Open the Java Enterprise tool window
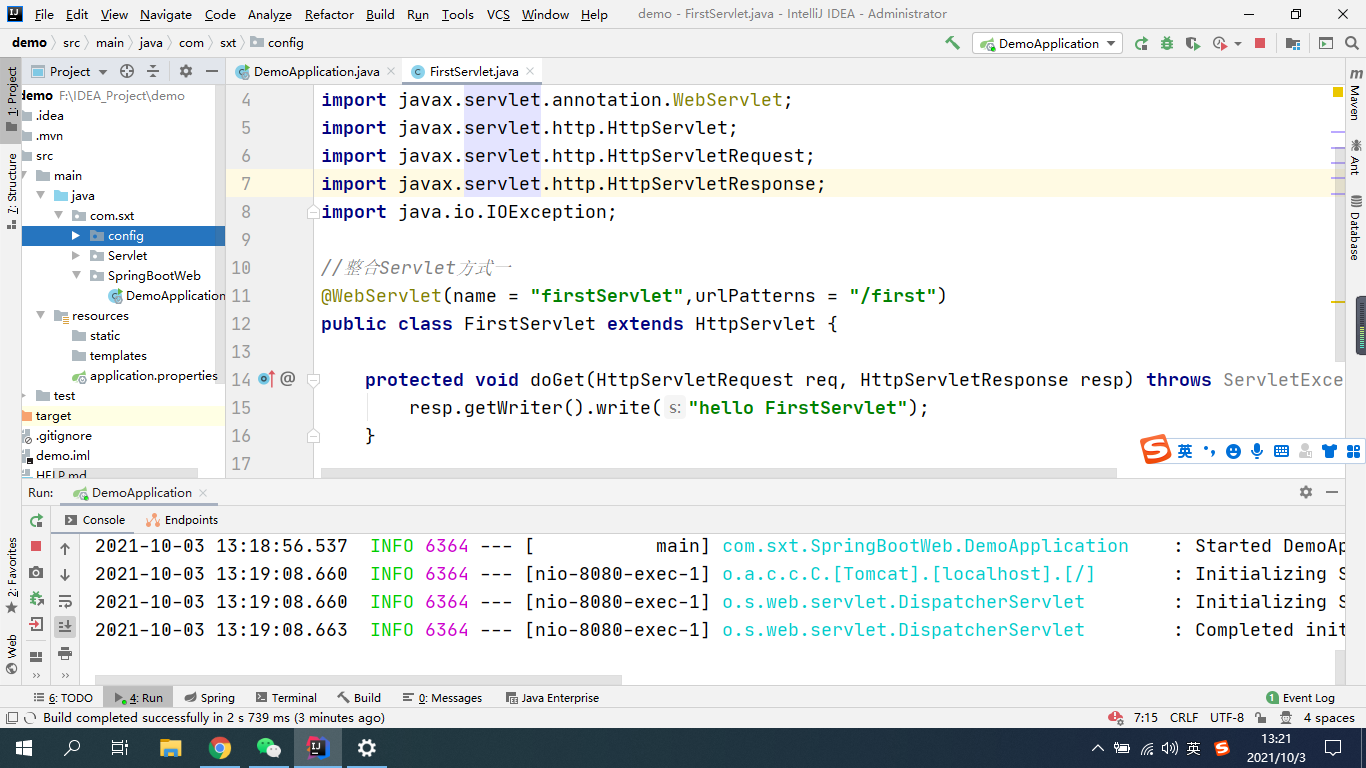Viewport: 1366px width, 768px height. pos(552,698)
